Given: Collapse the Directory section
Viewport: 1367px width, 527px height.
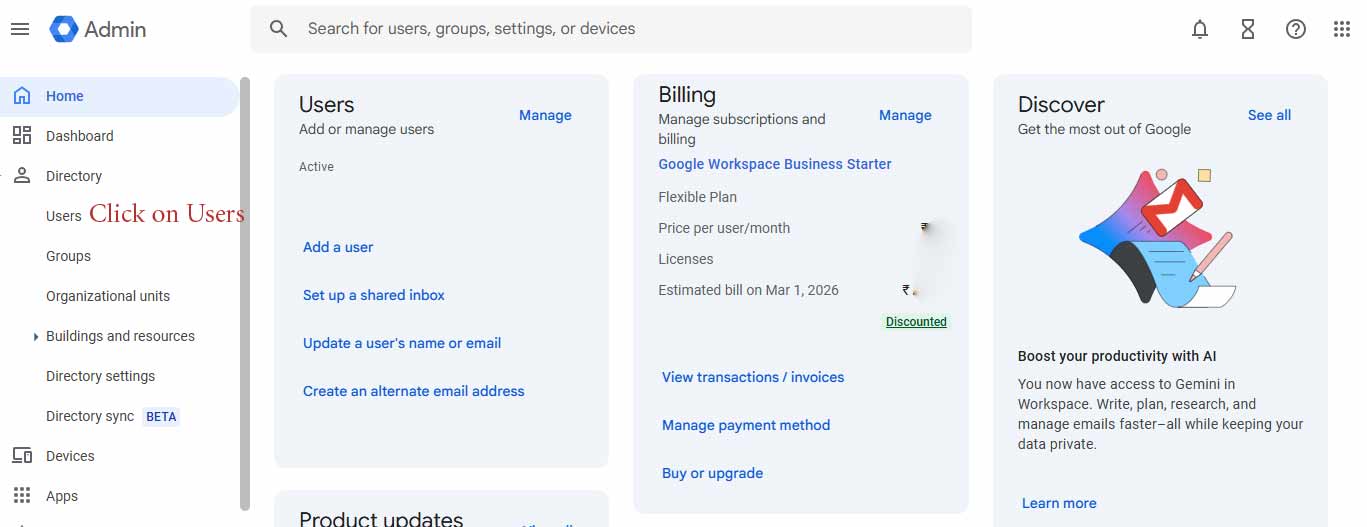Looking at the screenshot, I should 74,176.
